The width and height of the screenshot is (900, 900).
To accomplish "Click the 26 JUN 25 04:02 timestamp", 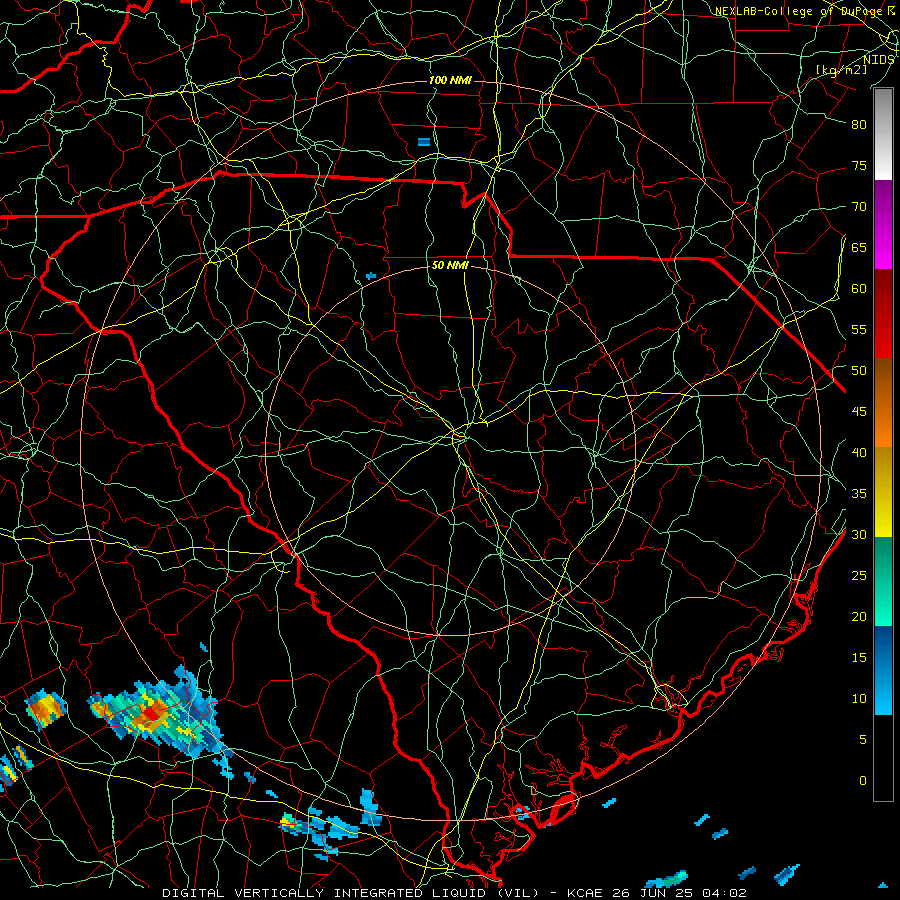I will click(x=678, y=893).
